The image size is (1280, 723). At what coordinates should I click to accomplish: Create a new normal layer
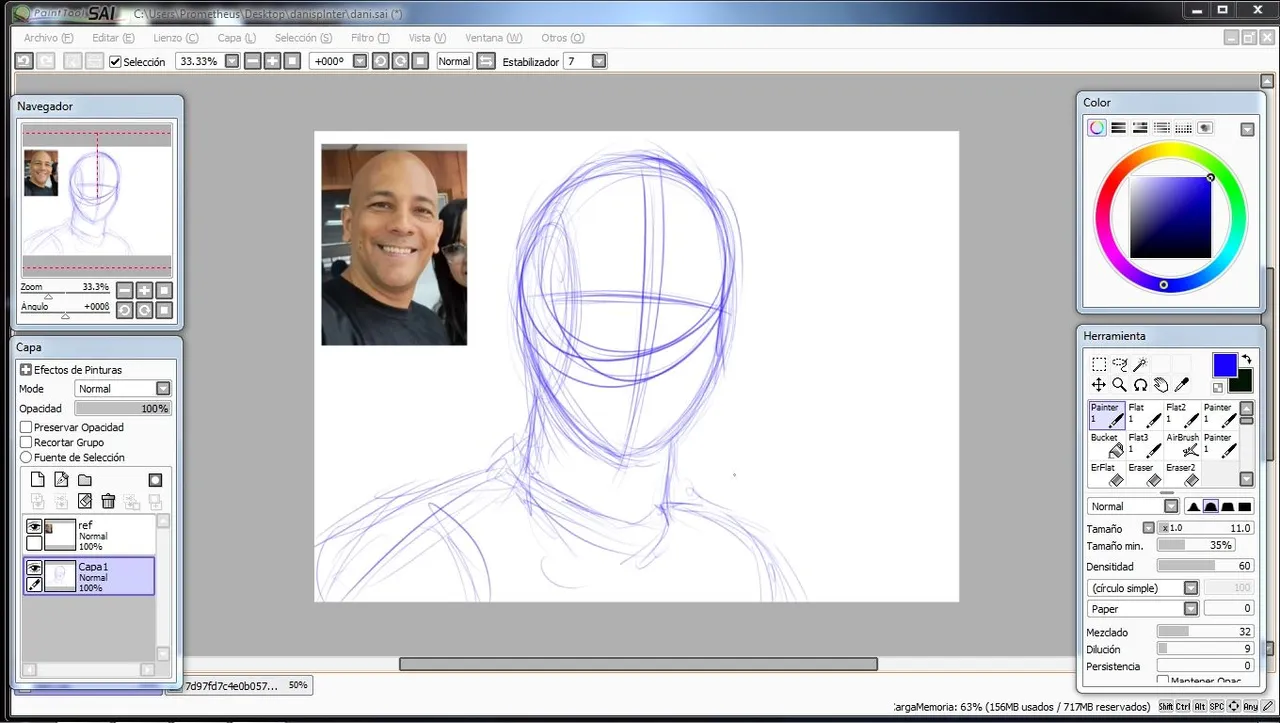pyautogui.click(x=38, y=480)
